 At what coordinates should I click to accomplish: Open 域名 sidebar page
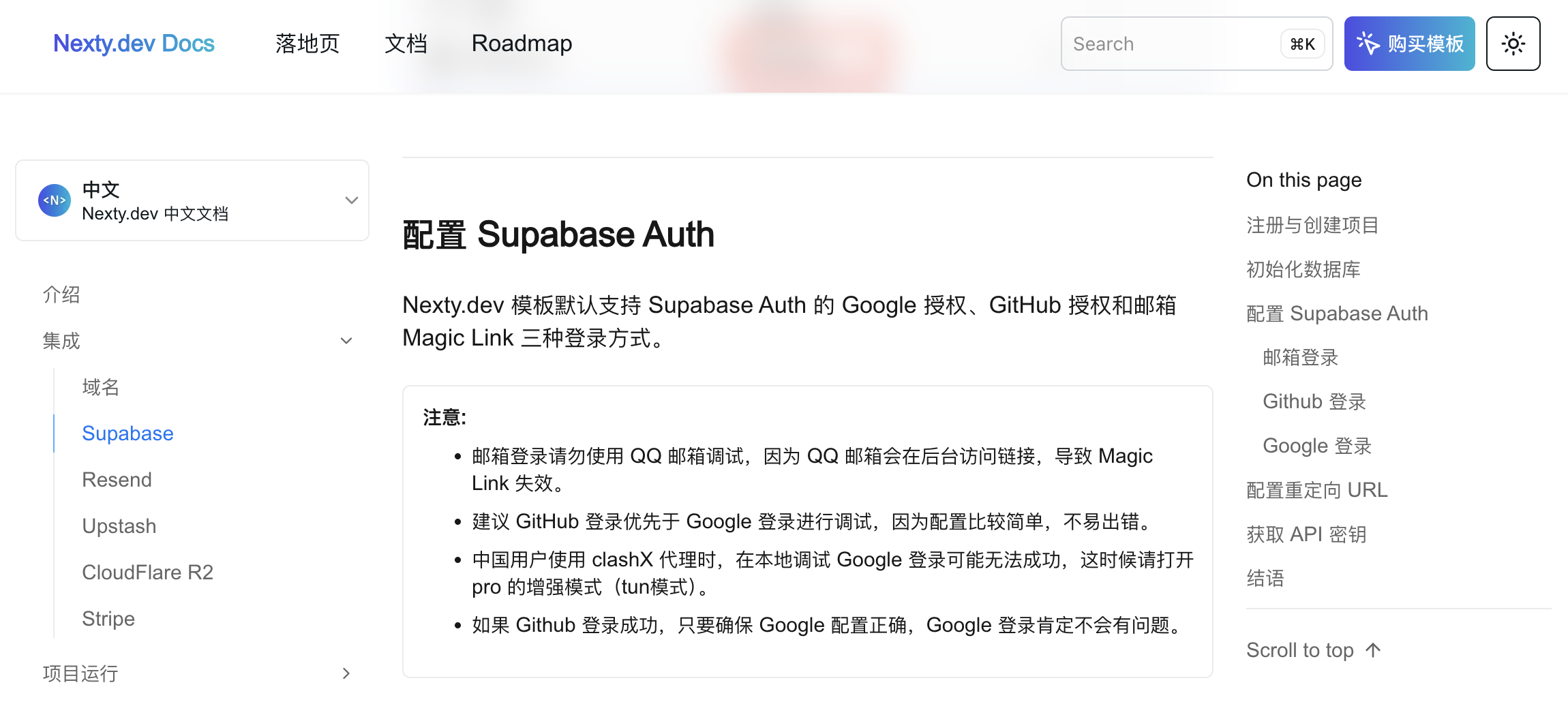(101, 387)
